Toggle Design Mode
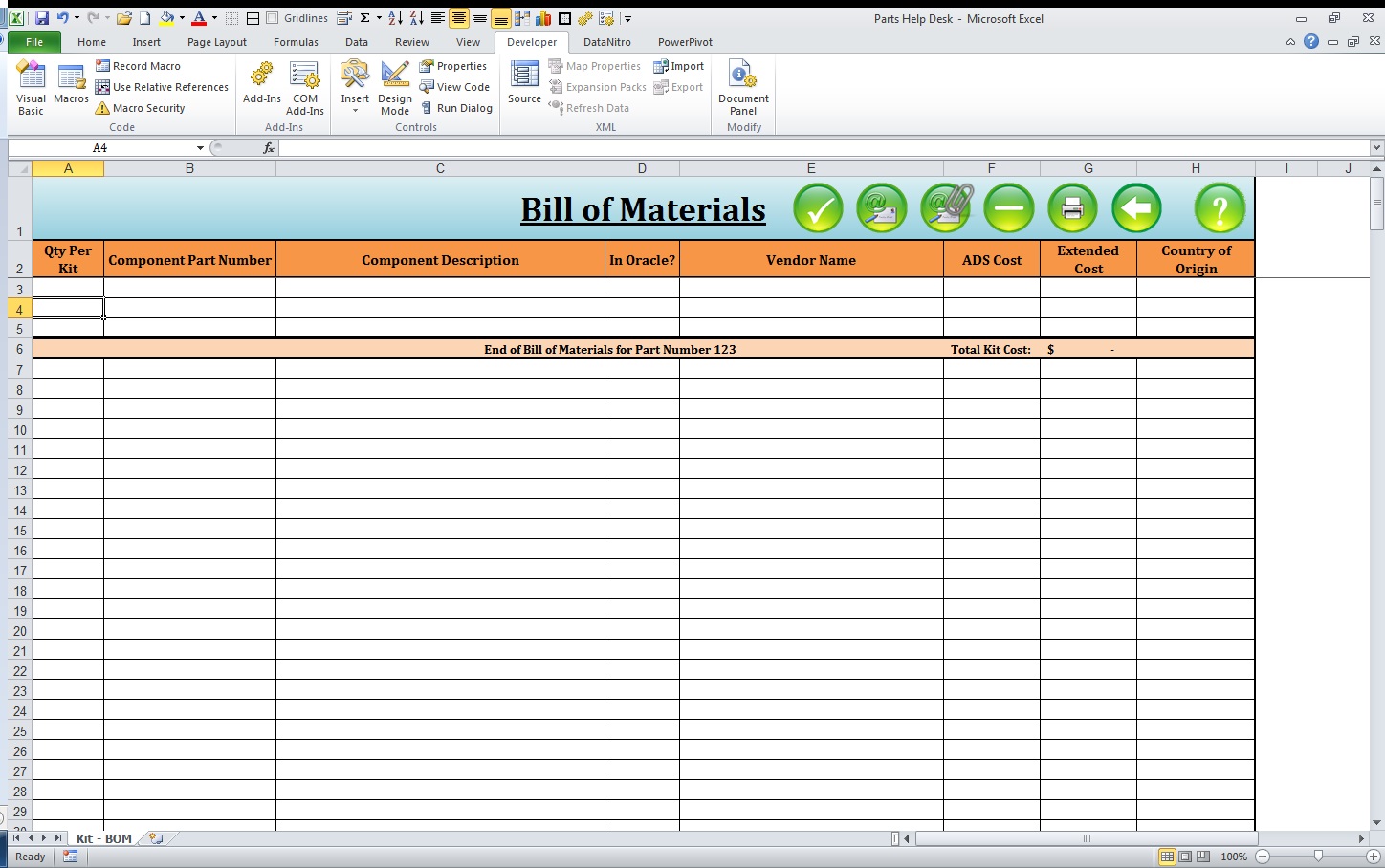 point(395,87)
